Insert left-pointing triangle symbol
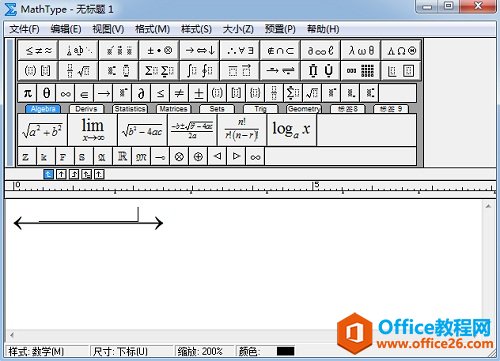The image size is (500, 361). coord(217,156)
